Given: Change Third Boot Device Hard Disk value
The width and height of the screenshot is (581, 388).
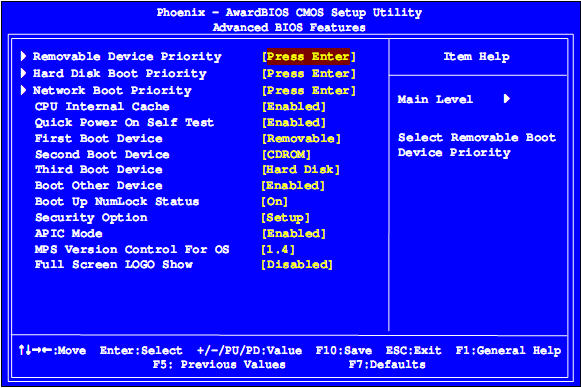Looking at the screenshot, I should 301,169.
